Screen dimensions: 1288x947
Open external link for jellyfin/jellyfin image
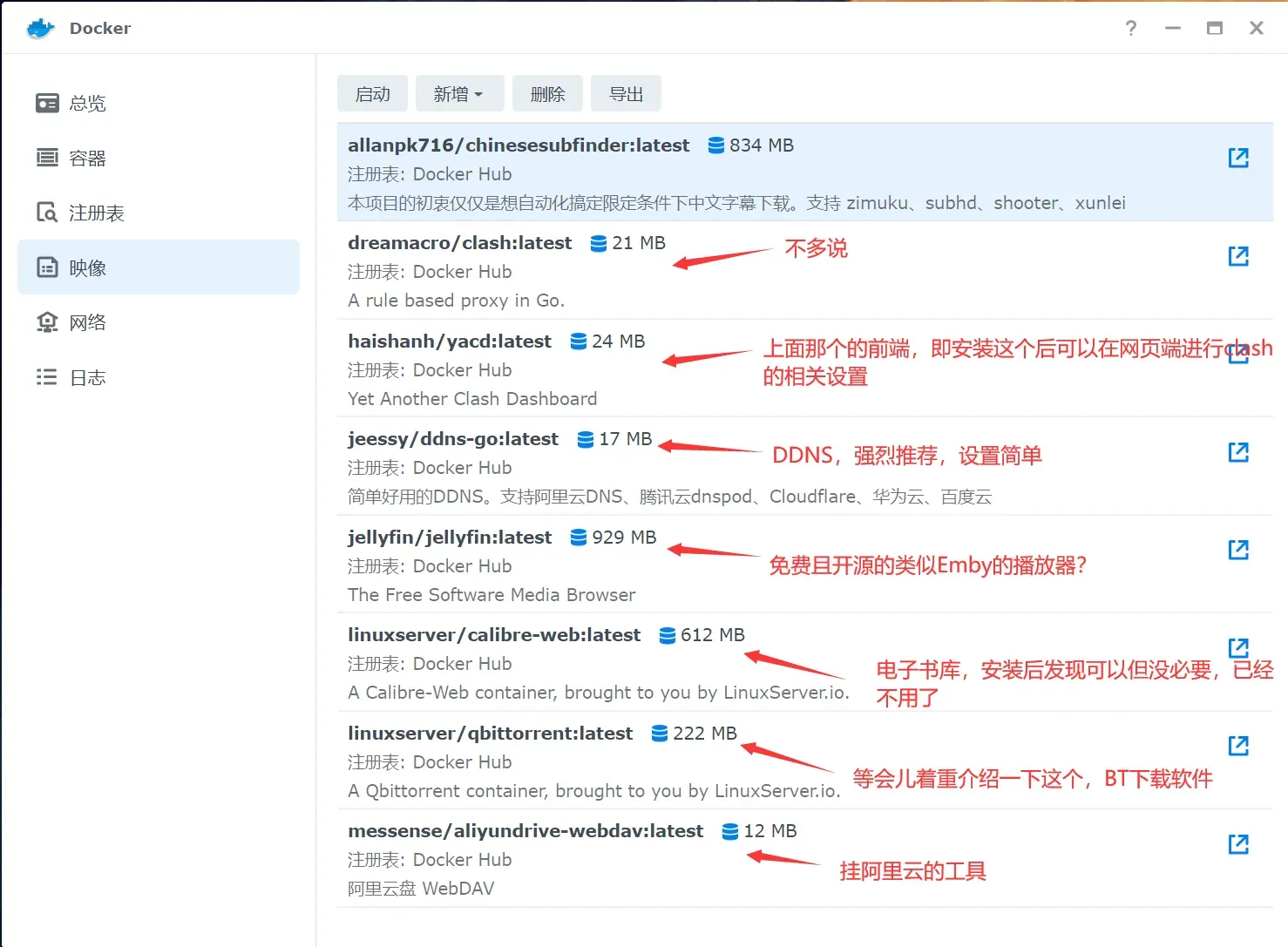pyautogui.click(x=1238, y=550)
